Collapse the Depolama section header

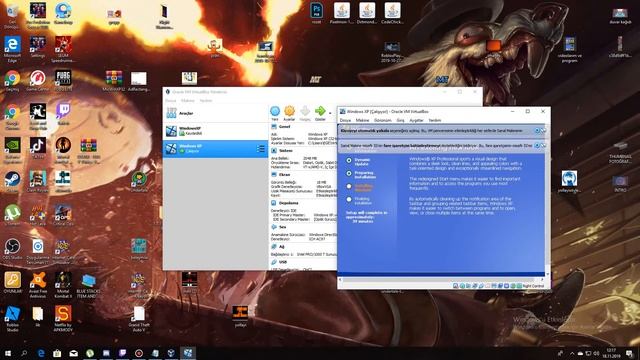point(288,203)
